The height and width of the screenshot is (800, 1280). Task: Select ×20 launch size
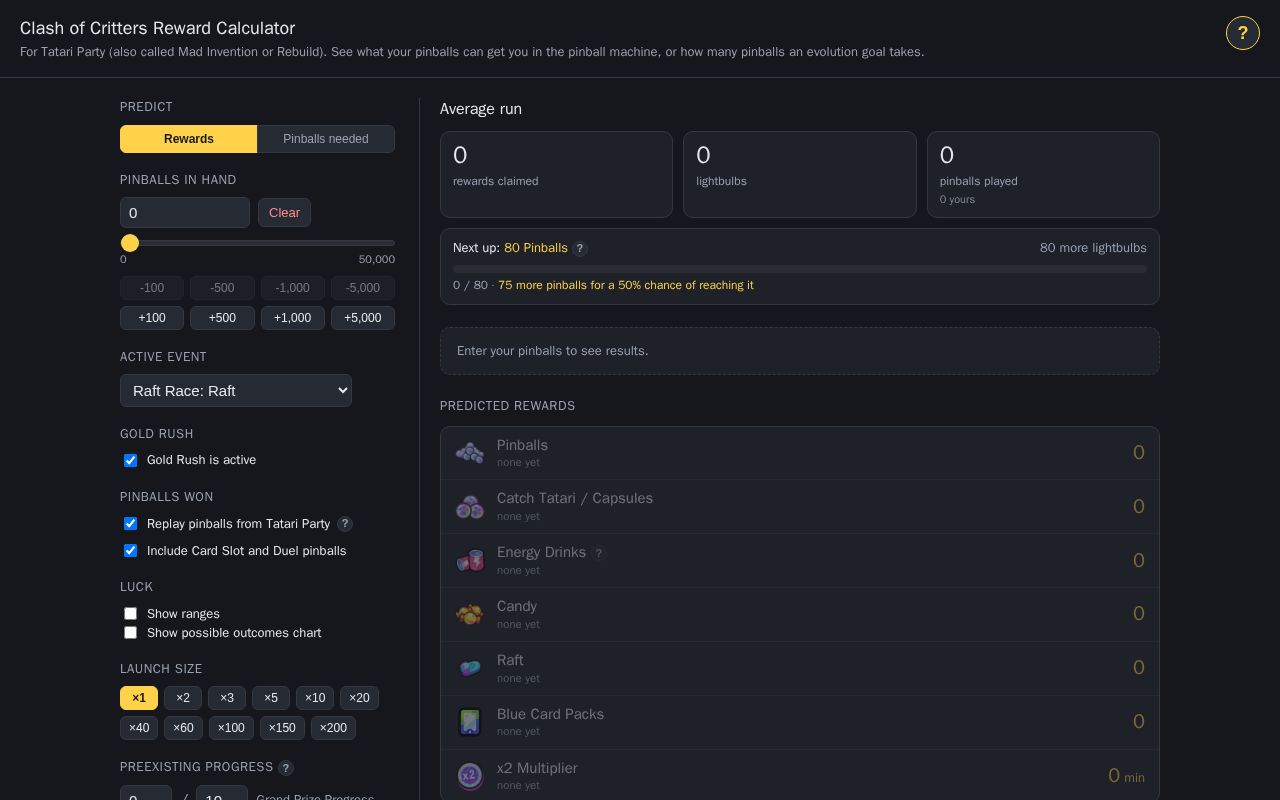pos(359,698)
